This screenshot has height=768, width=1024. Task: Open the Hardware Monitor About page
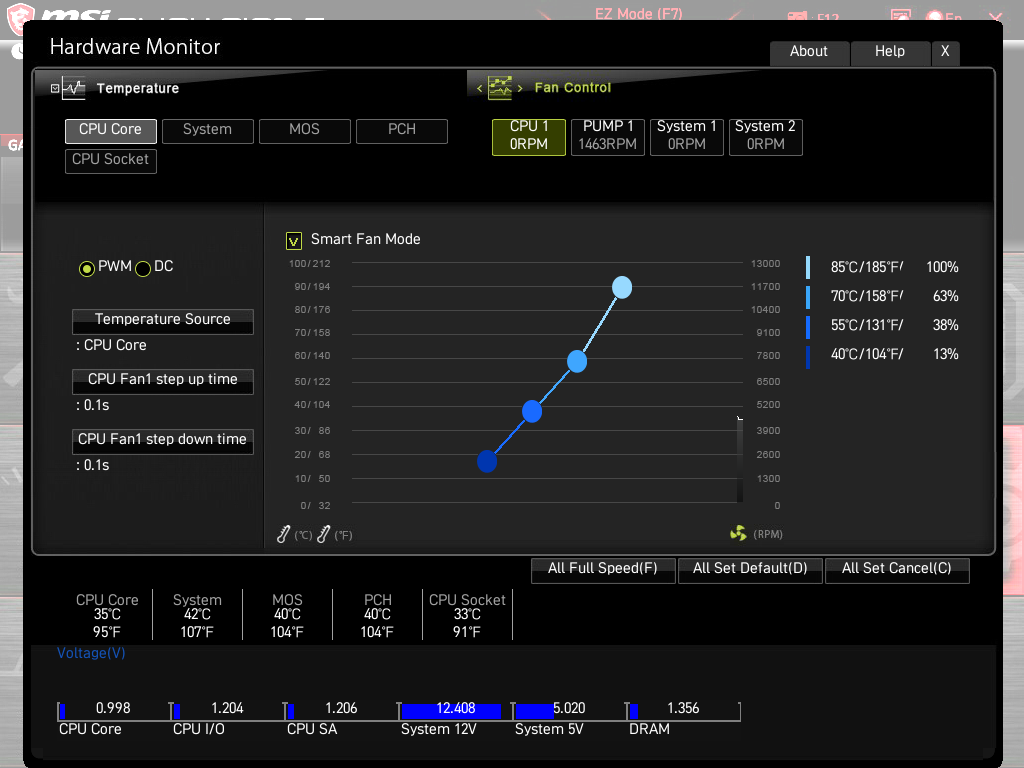tap(809, 52)
